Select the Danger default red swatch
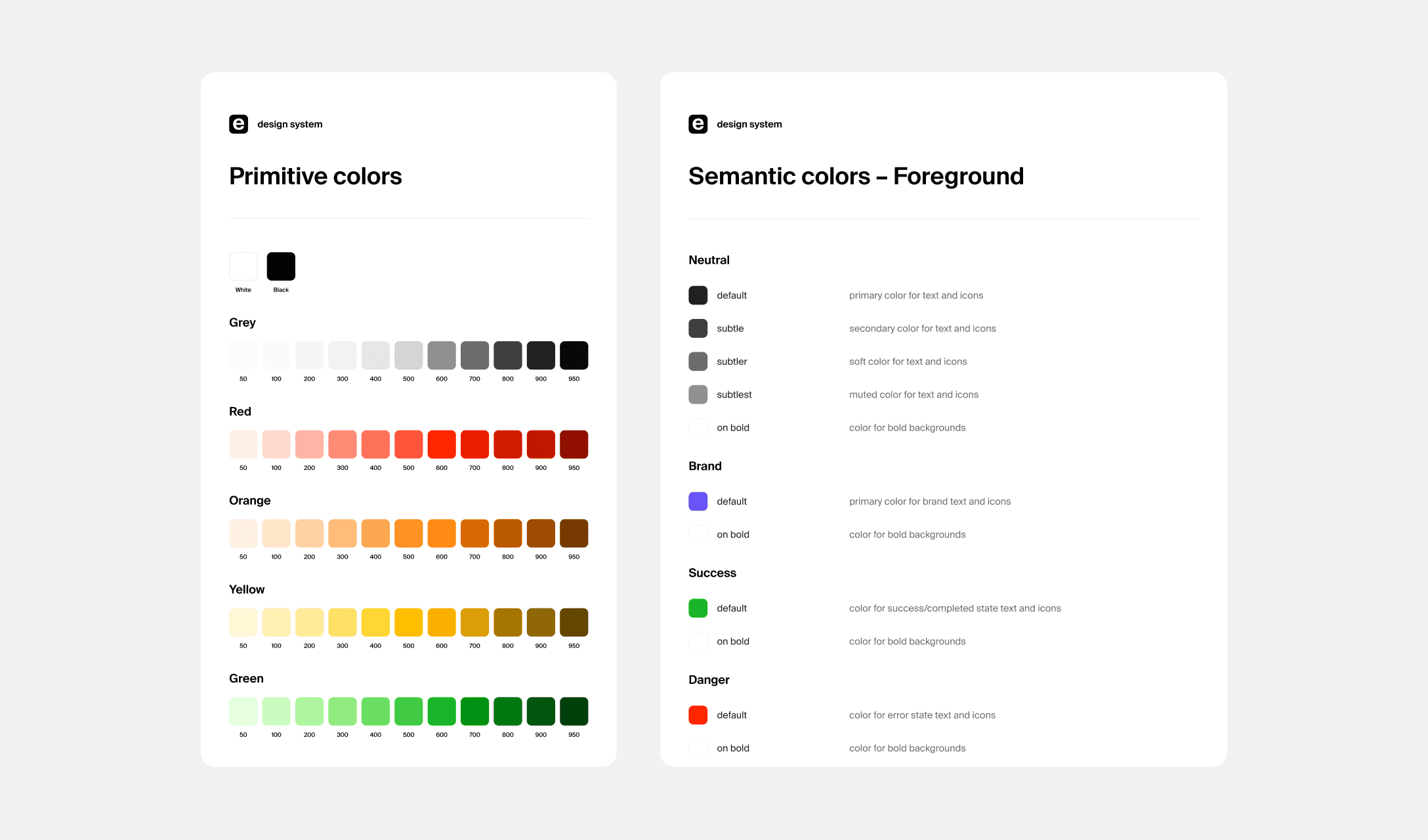 pyautogui.click(x=698, y=715)
